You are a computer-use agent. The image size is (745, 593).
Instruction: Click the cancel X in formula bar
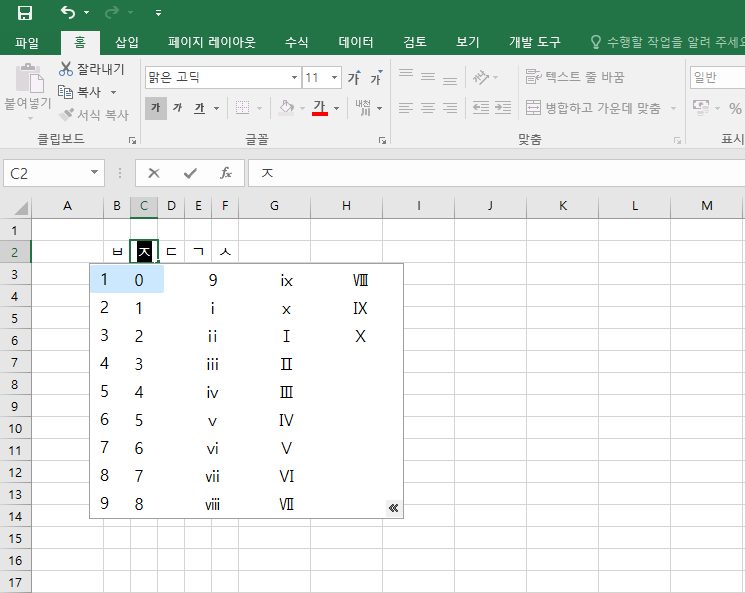[x=153, y=173]
